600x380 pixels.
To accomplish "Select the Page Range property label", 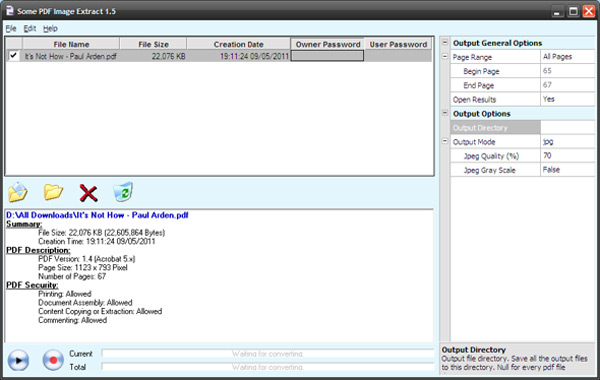I will tap(496, 57).
